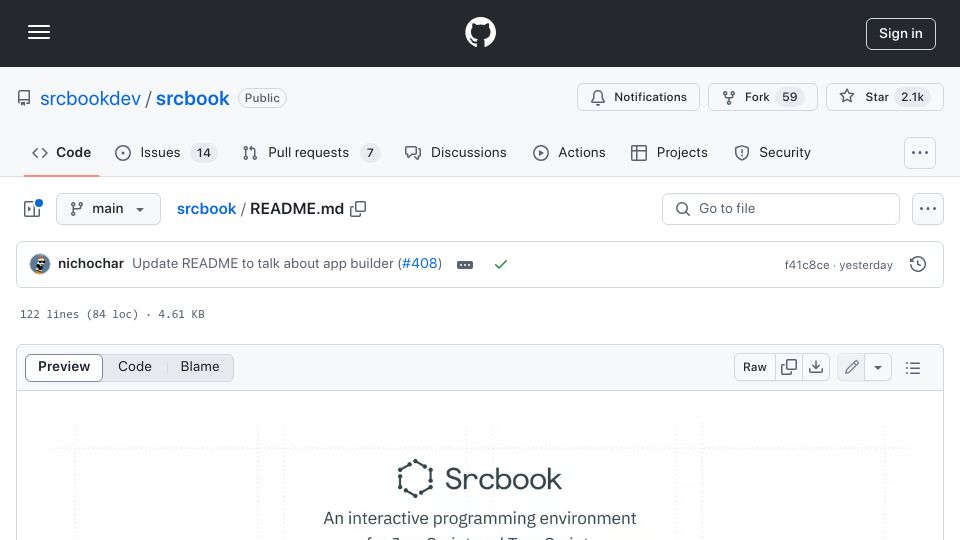The width and height of the screenshot is (960, 540).
Task: Open the Pull requests tab
Action: point(310,152)
